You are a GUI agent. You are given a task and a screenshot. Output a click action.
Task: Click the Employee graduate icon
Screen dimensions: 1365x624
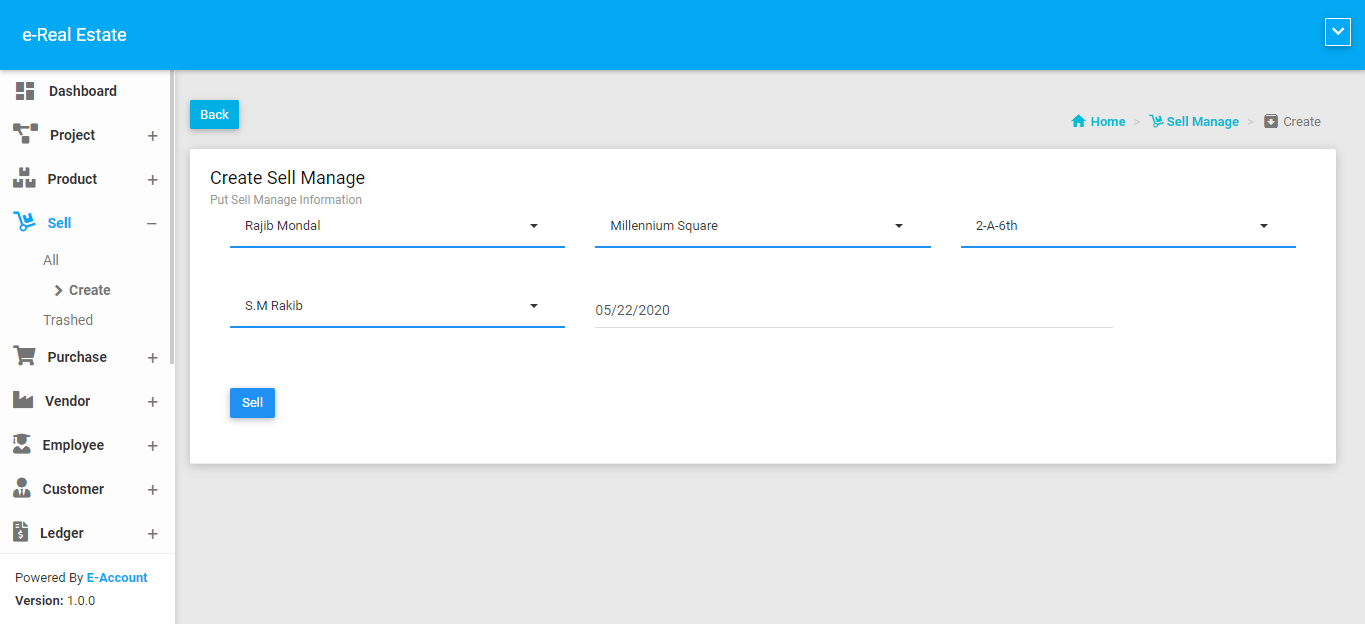pyautogui.click(x=22, y=444)
